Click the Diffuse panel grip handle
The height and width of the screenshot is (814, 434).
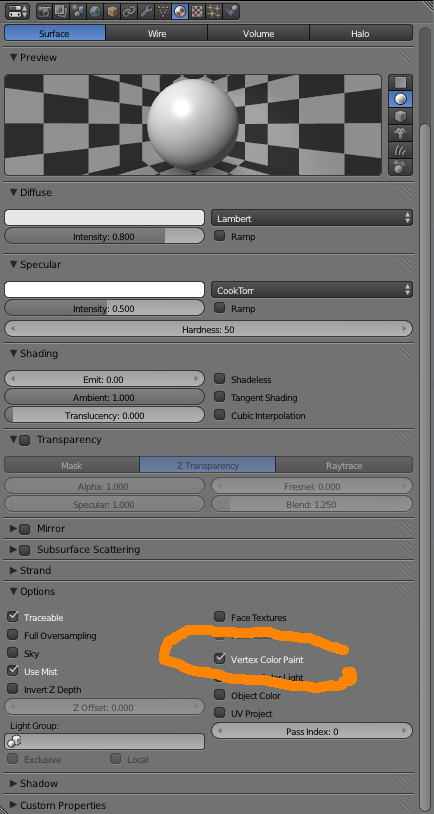point(403,192)
